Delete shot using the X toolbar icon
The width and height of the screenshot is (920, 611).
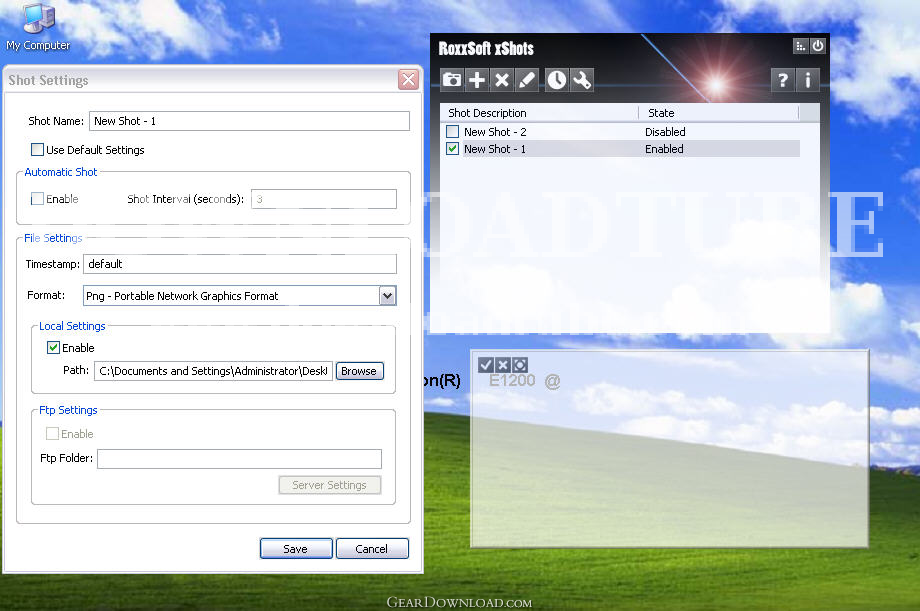click(502, 80)
